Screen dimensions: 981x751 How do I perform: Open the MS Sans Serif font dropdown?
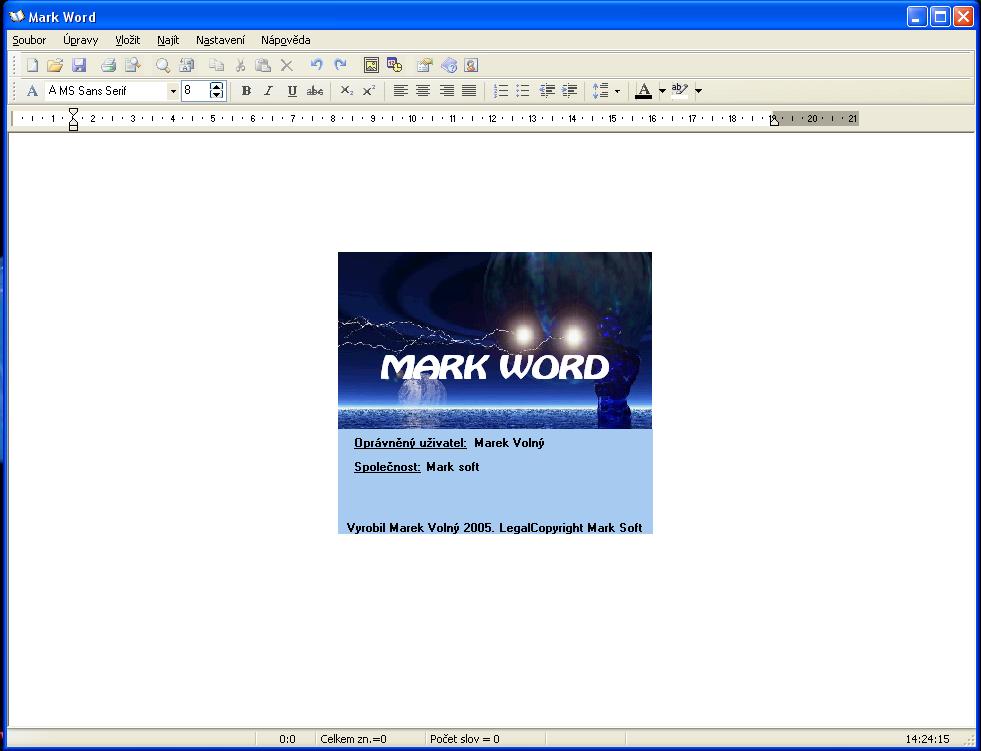[x=173, y=91]
